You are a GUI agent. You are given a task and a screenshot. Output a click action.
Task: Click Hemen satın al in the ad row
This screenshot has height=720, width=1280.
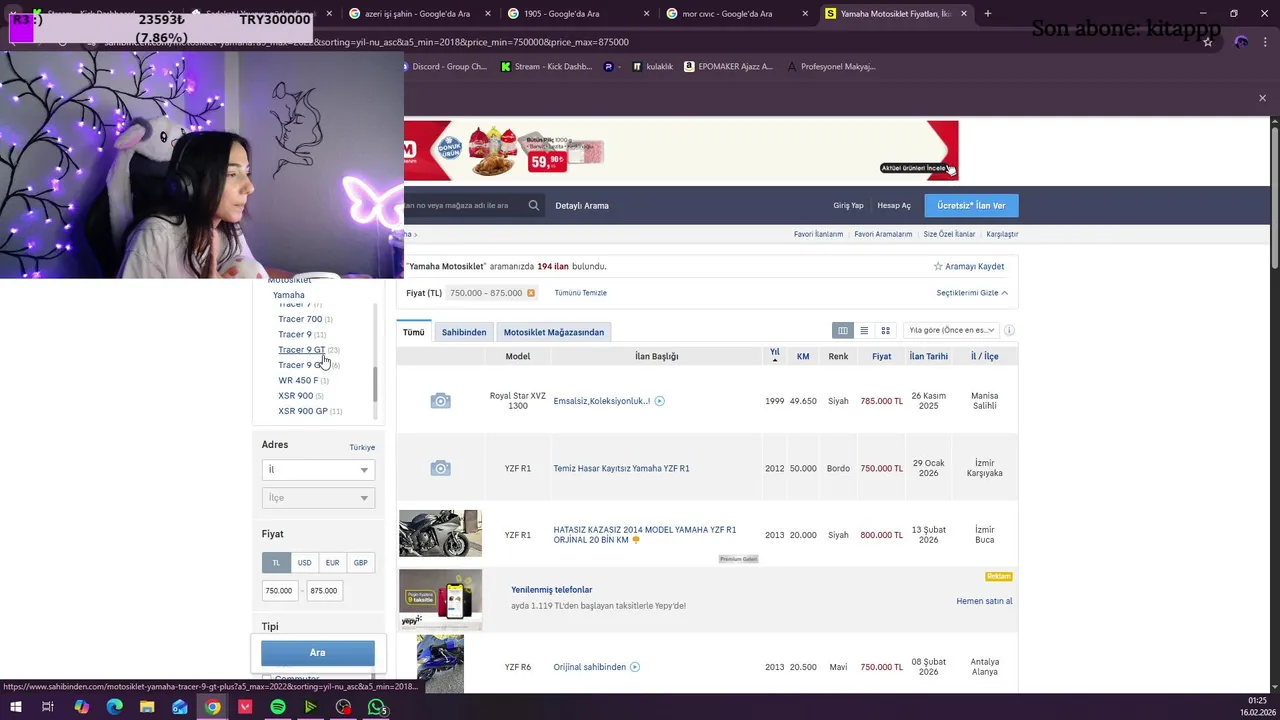click(984, 601)
